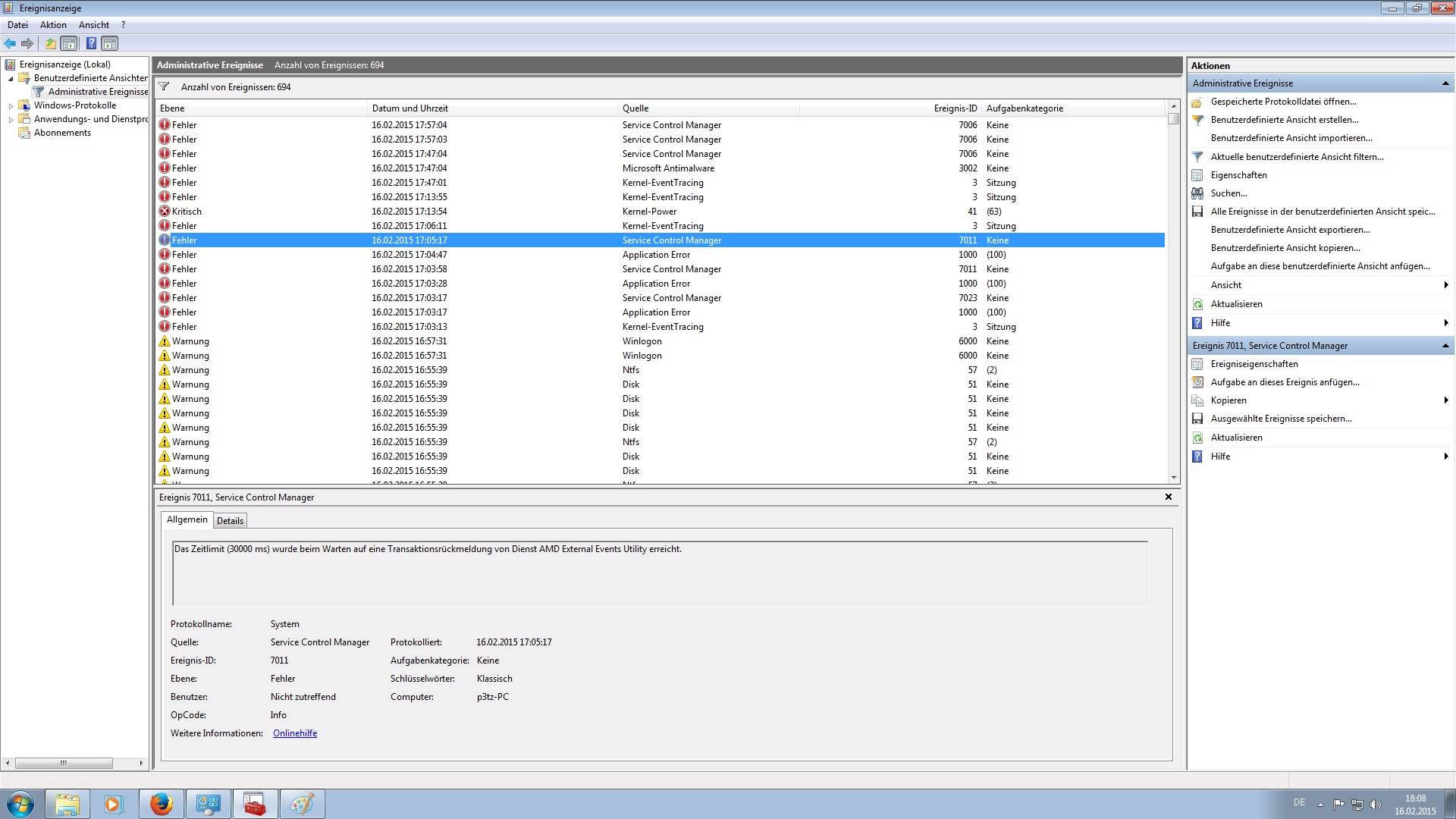Open the Onlinehilfe link
The image size is (1456, 819).
(x=295, y=733)
